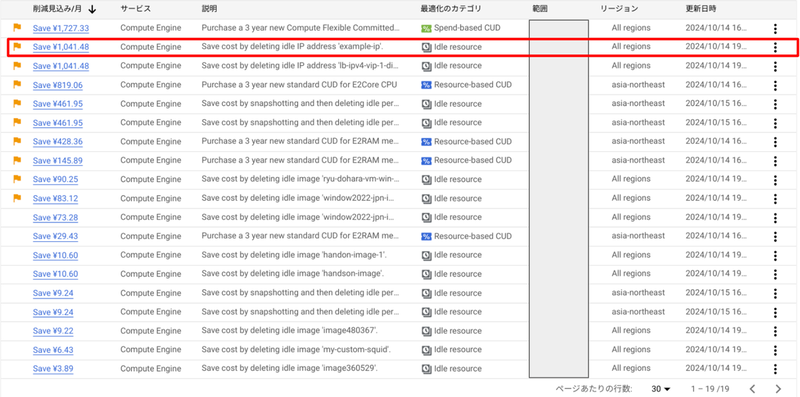The image size is (800, 397).
Task: Open the Save ¥3.89 link
Action: 53,369
